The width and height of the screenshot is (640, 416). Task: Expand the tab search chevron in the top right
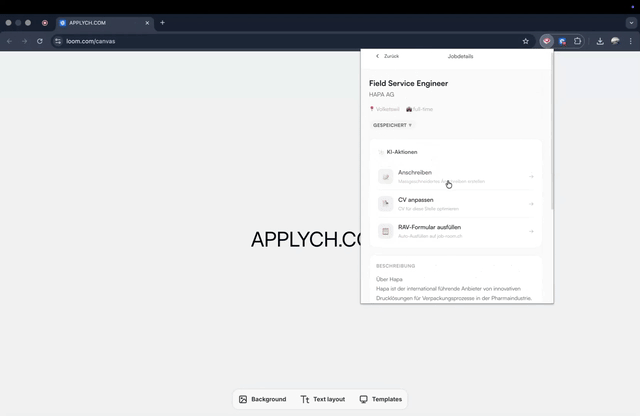(631, 23)
